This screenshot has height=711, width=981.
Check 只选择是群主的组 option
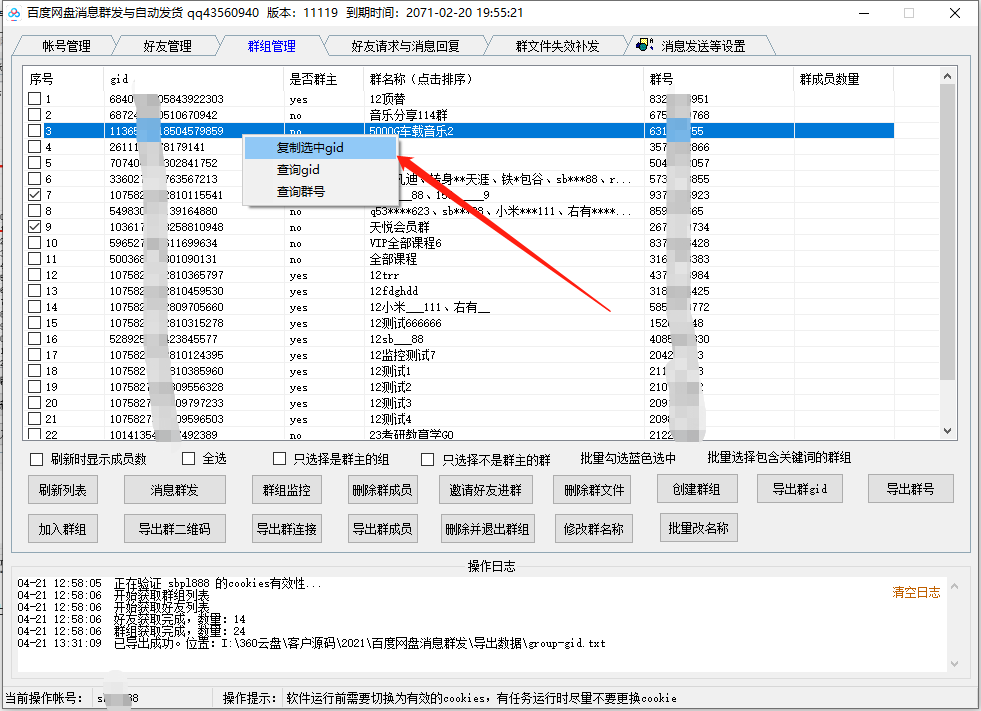pyautogui.click(x=279, y=459)
